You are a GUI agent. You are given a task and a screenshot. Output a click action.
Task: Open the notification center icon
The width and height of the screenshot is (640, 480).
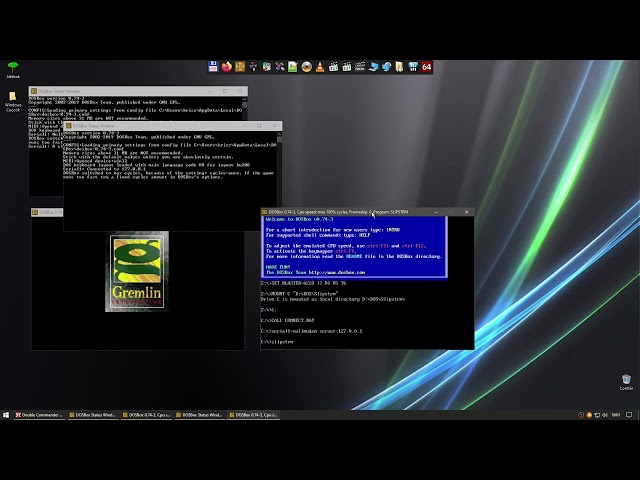629,415
